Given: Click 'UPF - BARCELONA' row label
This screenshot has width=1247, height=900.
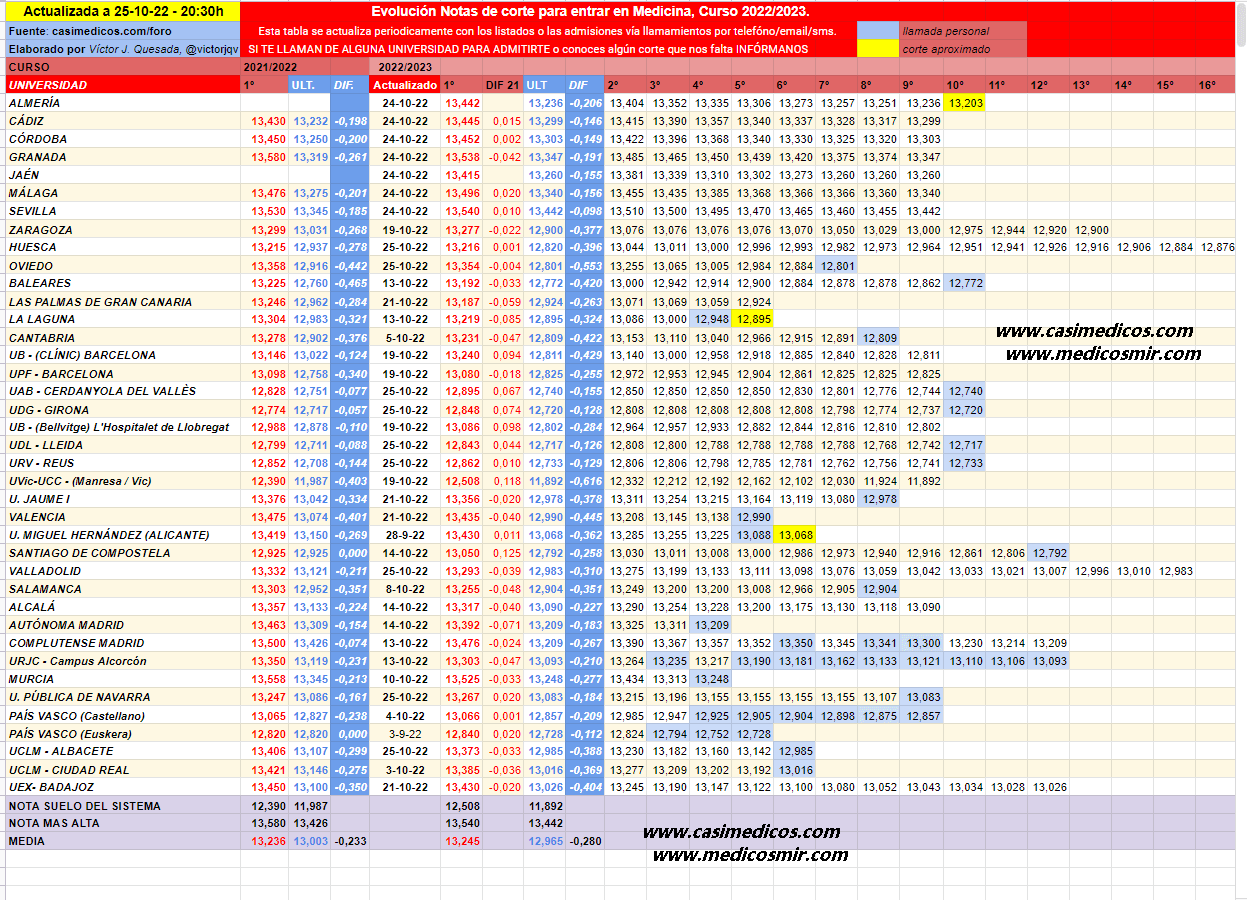Looking at the screenshot, I should (61, 374).
